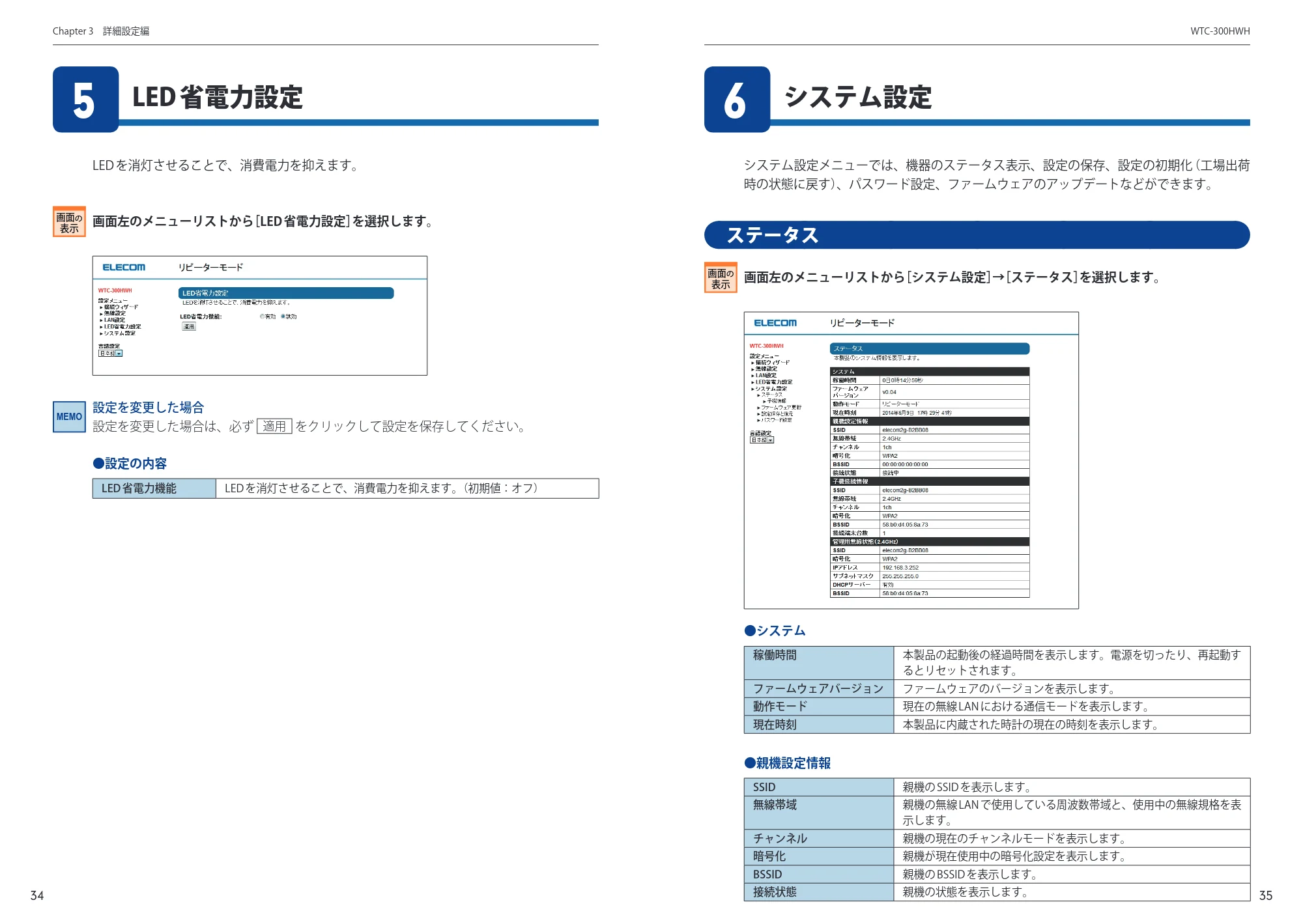This screenshot has height=924, width=1303.
Task: Open 接続ウィザード in status screenshot menu
Action: click(x=772, y=362)
